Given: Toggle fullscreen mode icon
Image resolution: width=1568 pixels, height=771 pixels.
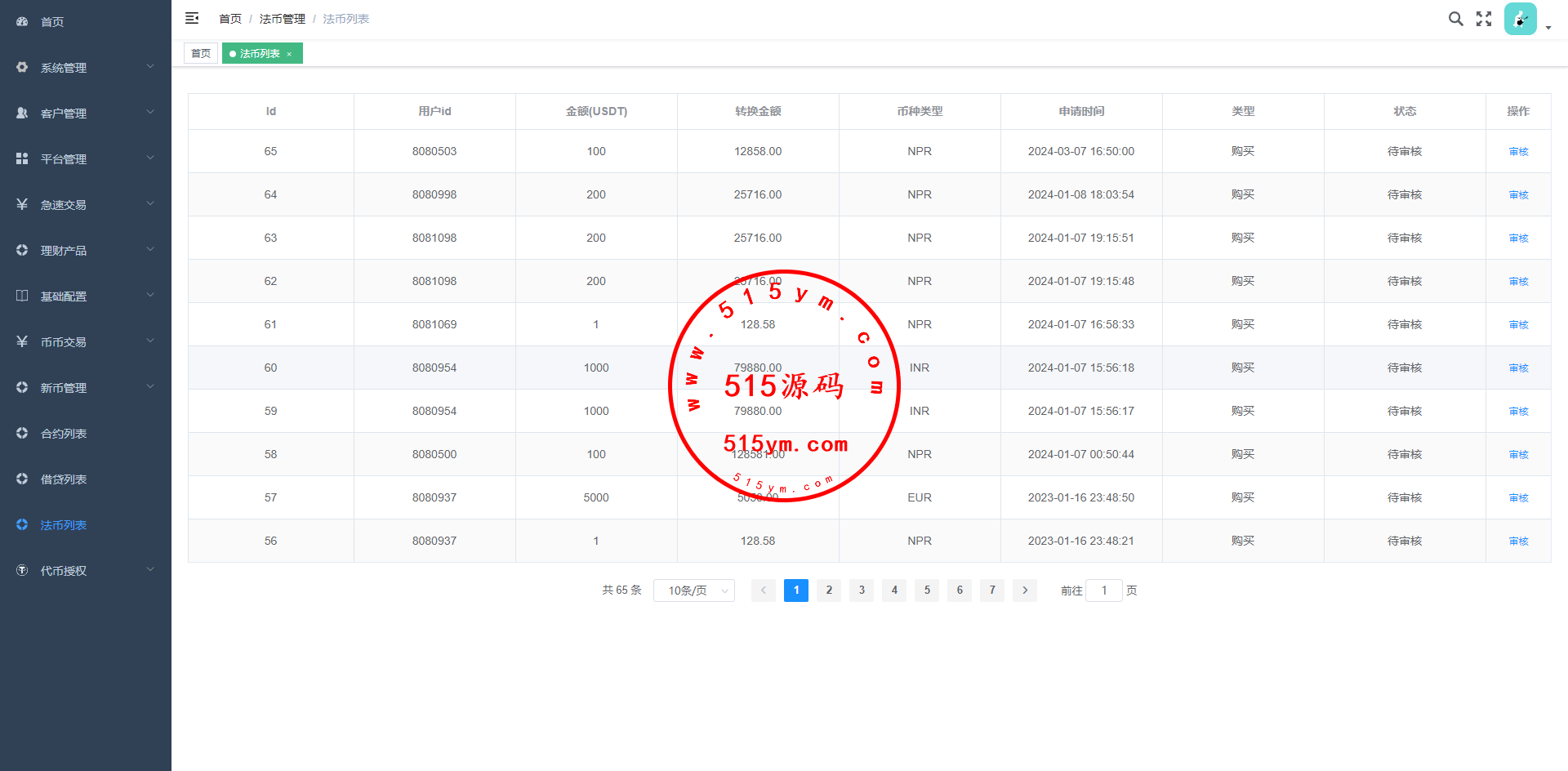Looking at the screenshot, I should pyautogui.click(x=1484, y=19).
